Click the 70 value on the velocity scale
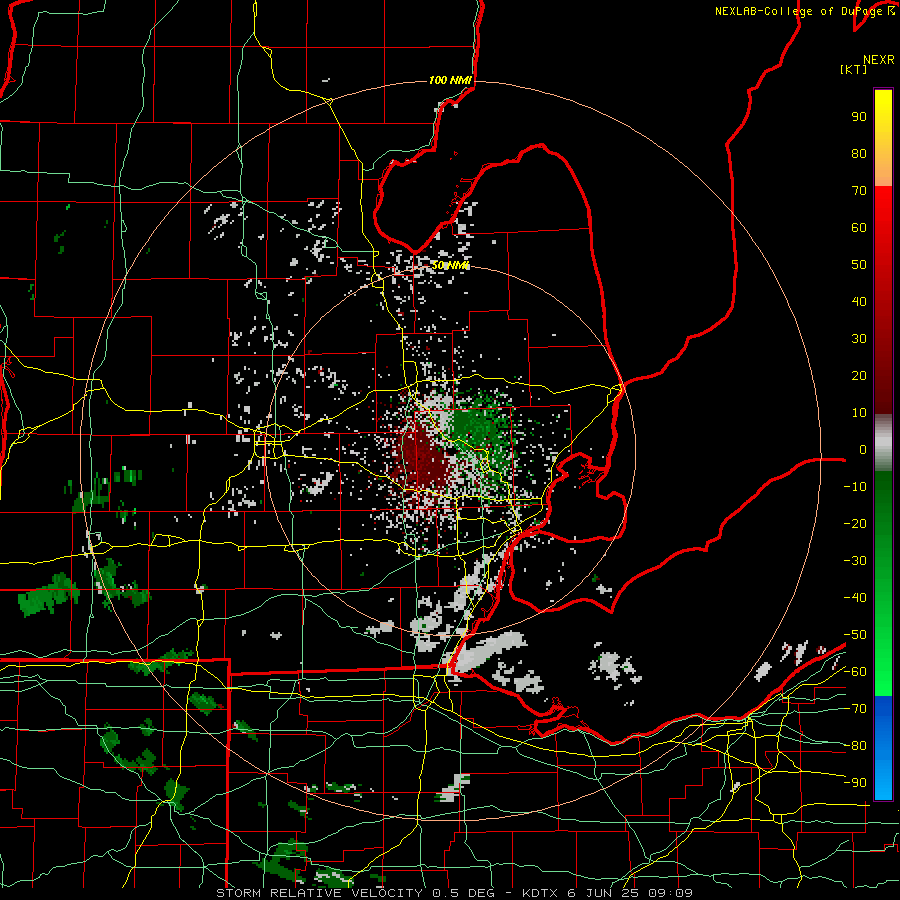The height and width of the screenshot is (900, 900). [859, 191]
